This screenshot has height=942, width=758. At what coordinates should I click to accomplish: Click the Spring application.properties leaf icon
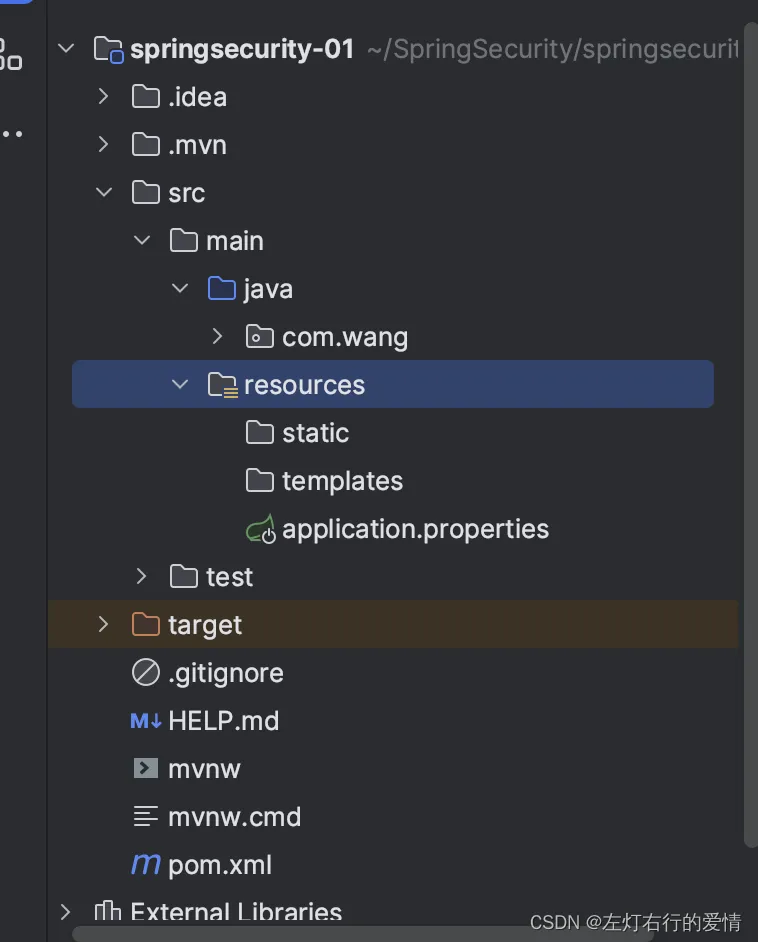tap(261, 529)
